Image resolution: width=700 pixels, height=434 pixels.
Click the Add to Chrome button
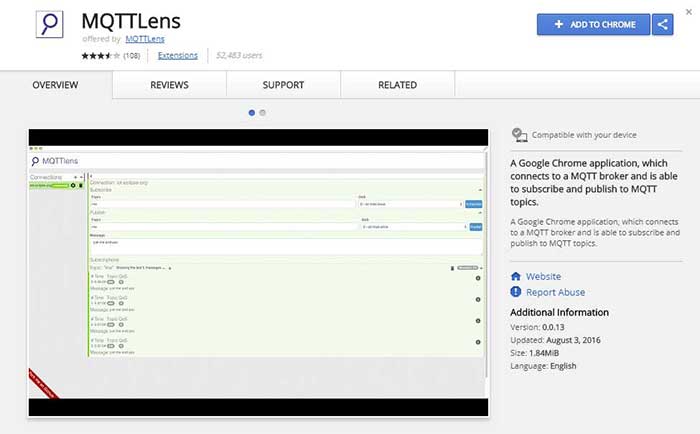[593, 25]
